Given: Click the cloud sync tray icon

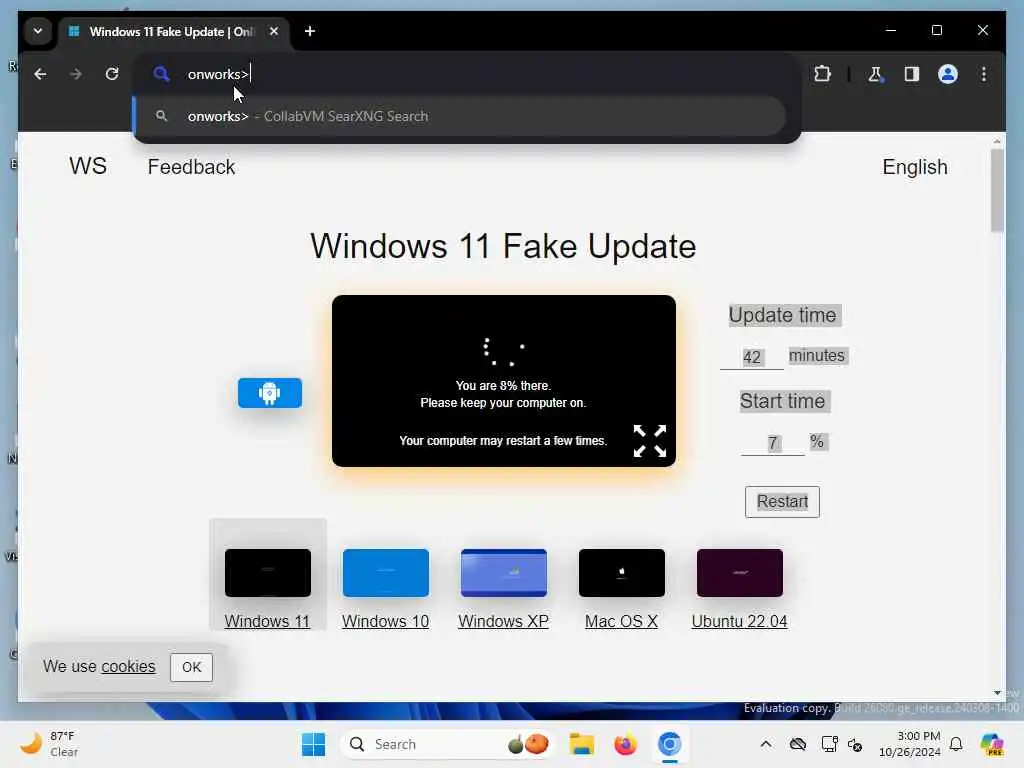Looking at the screenshot, I should [x=797, y=744].
